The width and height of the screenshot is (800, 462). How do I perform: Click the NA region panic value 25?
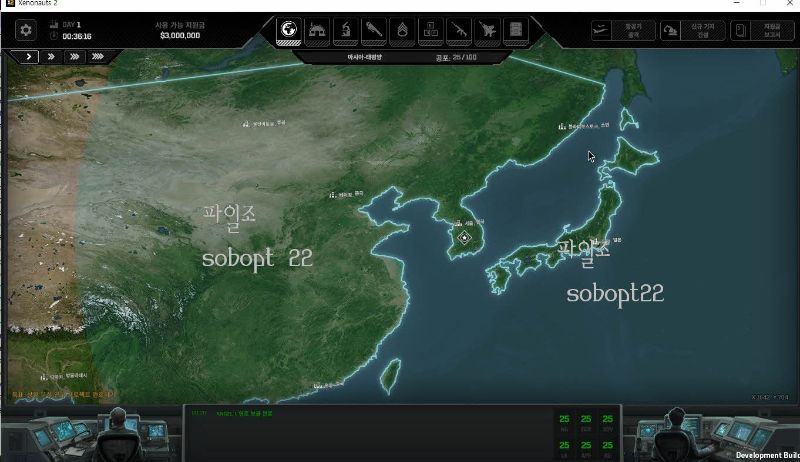click(564, 419)
